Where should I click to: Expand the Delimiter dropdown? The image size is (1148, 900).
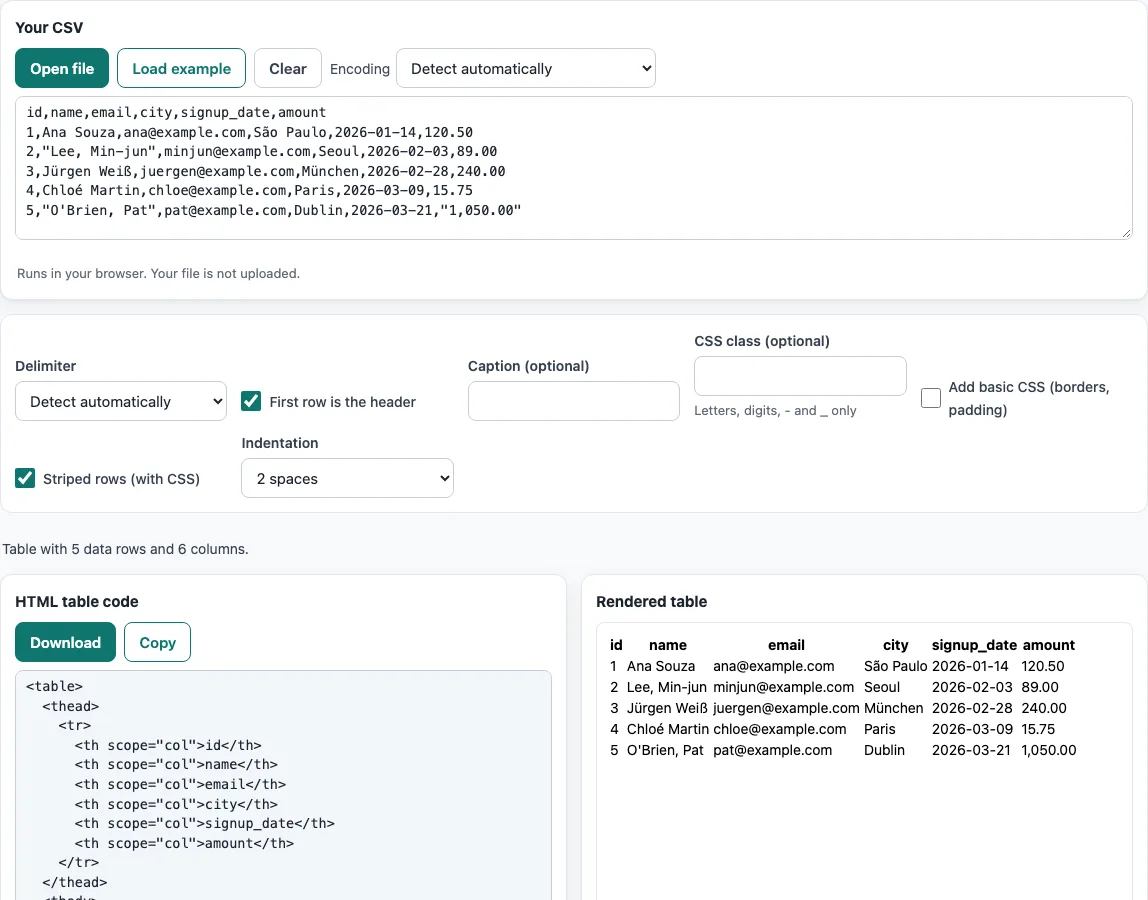click(121, 401)
